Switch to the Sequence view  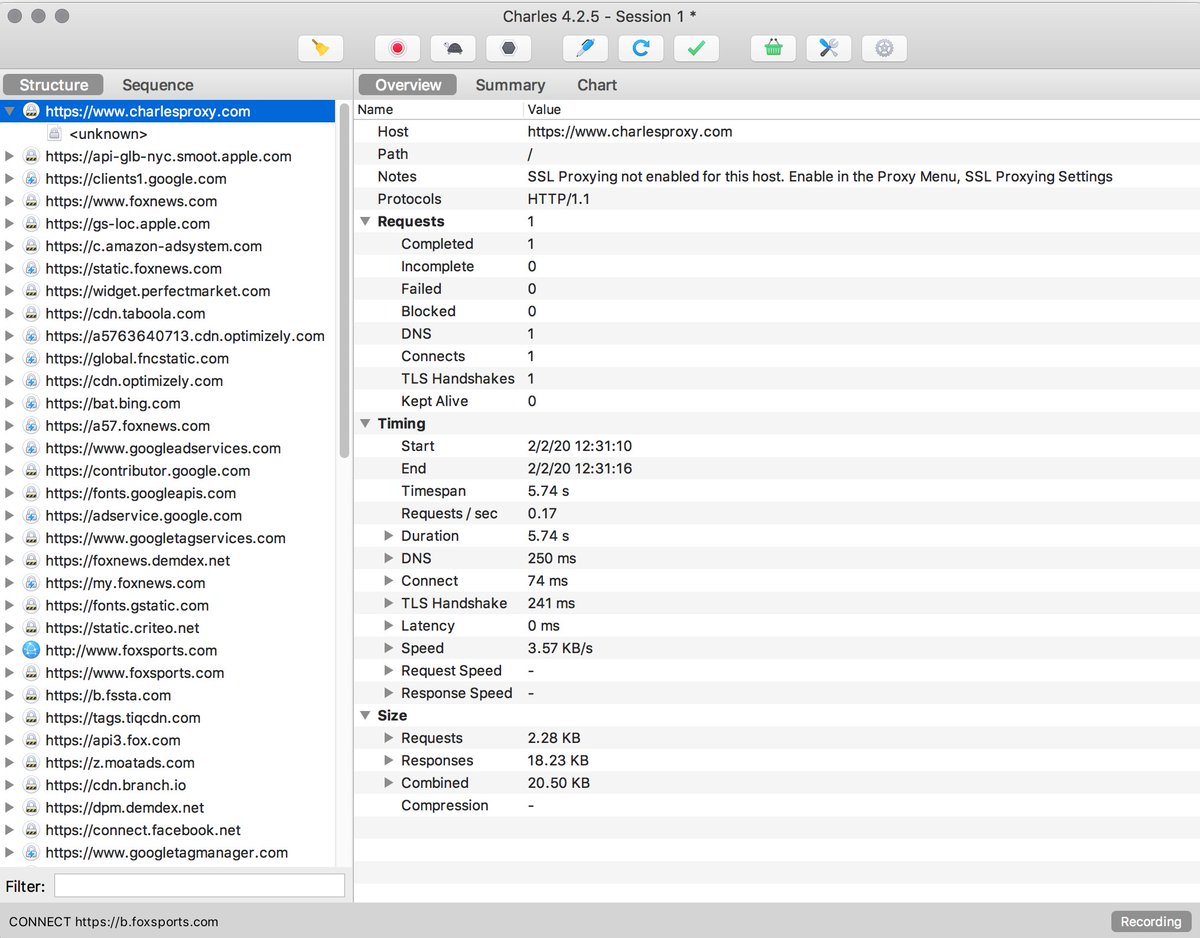click(158, 85)
